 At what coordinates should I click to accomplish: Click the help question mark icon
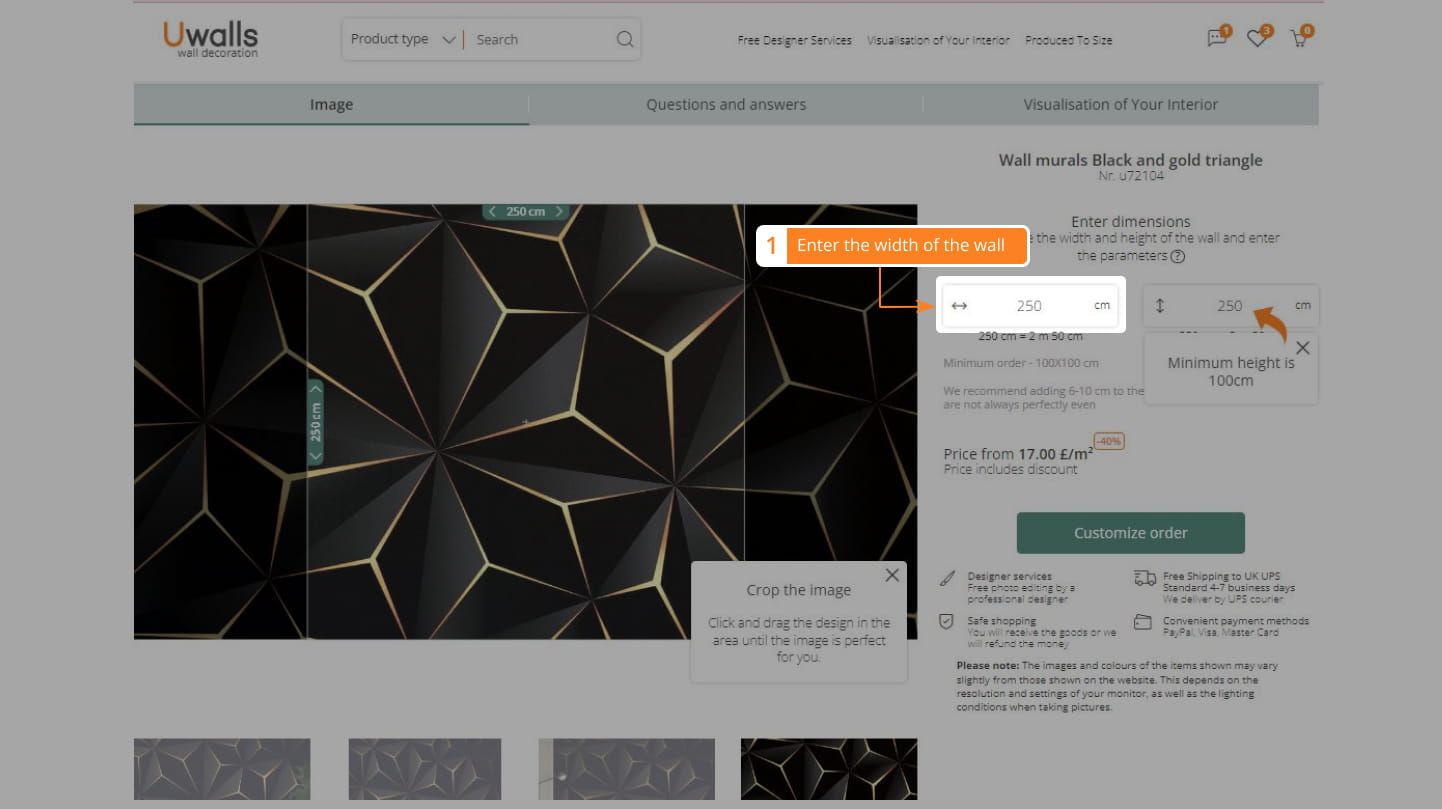1178,256
